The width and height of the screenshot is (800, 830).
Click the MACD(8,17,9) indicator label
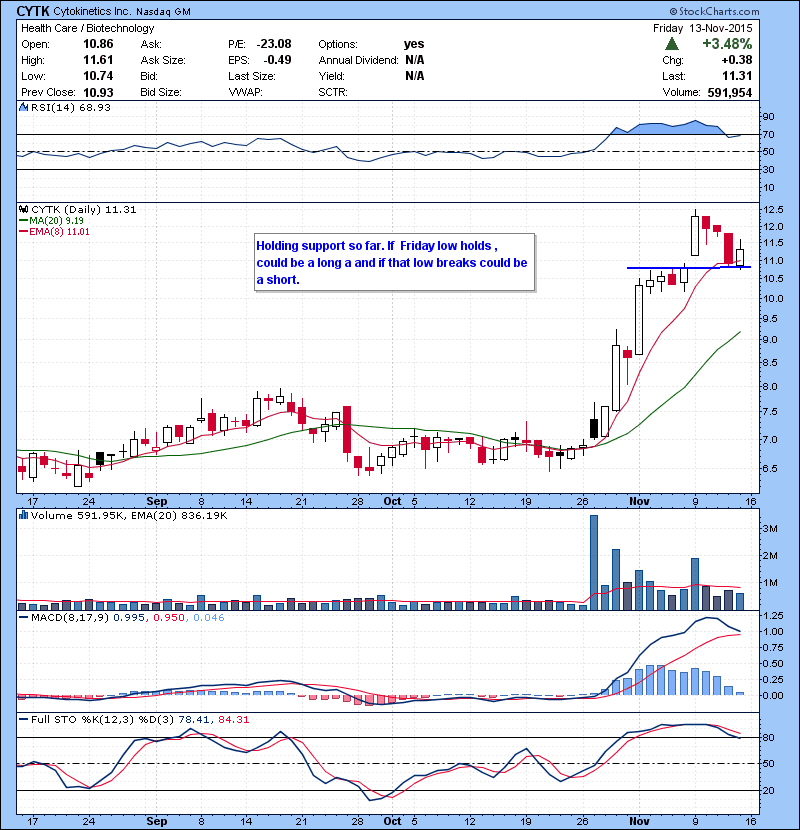click(x=69, y=618)
